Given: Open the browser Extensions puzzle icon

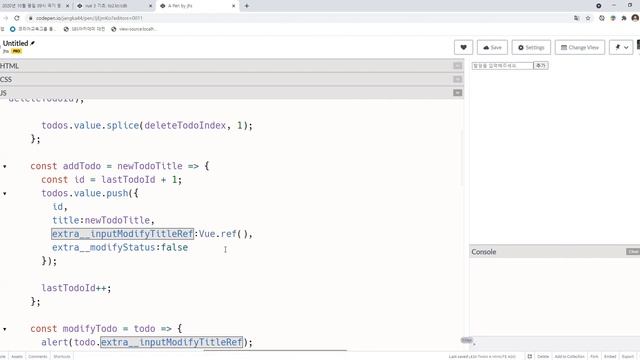Looking at the screenshot, I should point(624,18).
